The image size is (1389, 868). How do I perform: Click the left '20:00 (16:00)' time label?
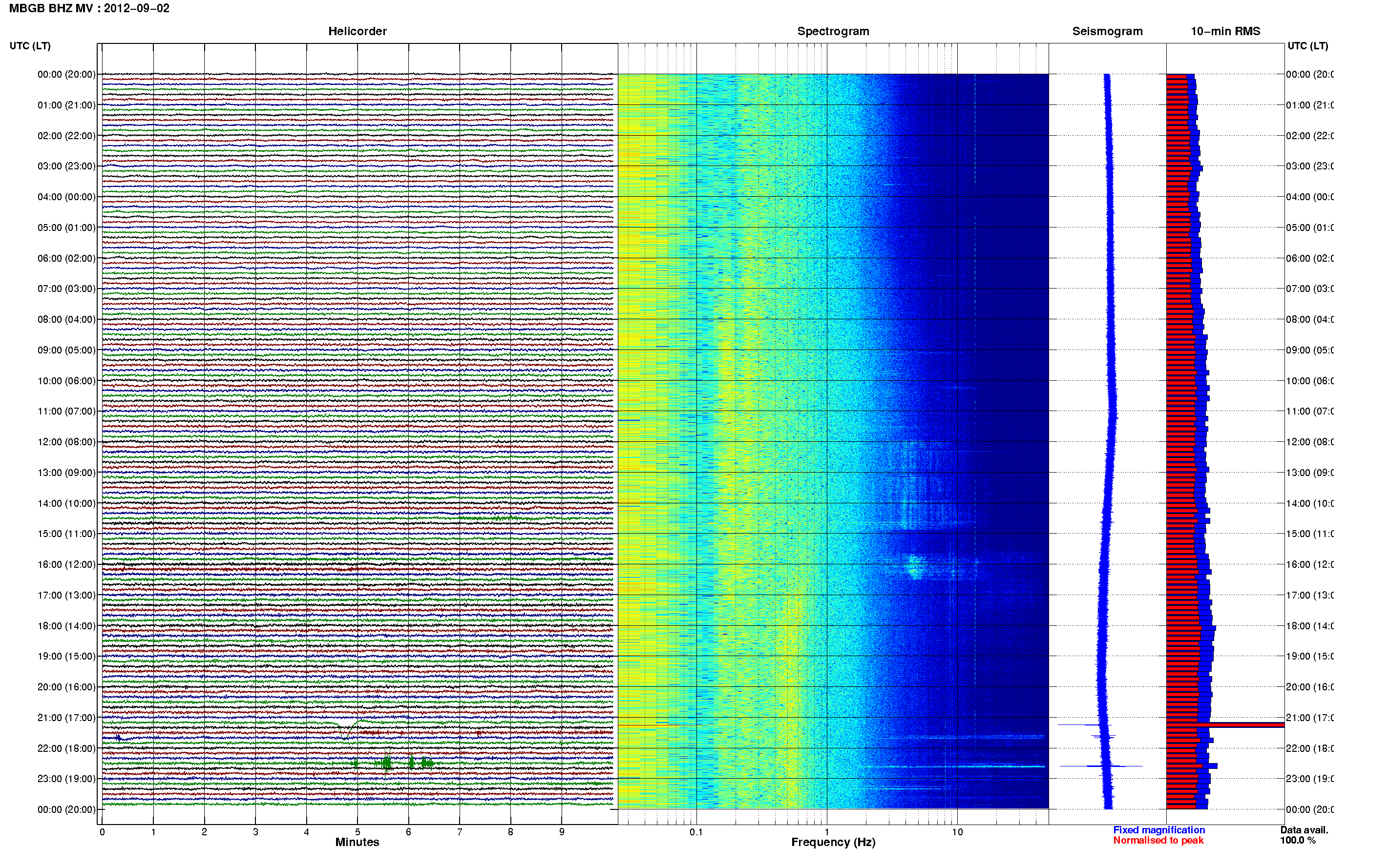(66, 686)
